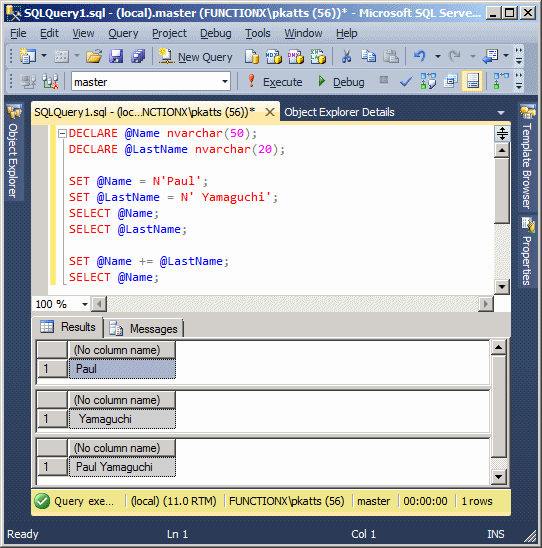This screenshot has width=542, height=548.
Task: Open the Debug menu
Action: [x=216, y=34]
